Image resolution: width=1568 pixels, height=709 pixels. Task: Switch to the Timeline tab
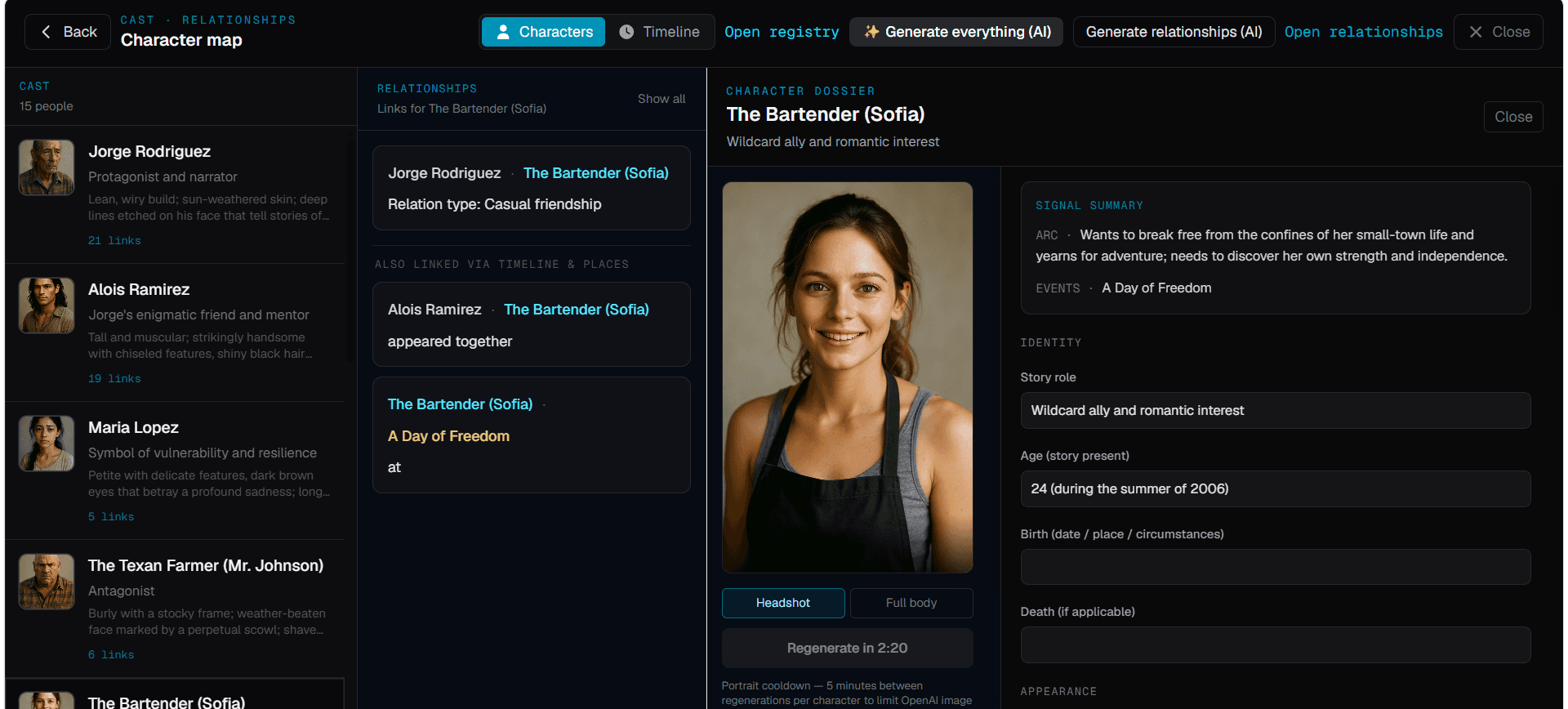click(660, 32)
